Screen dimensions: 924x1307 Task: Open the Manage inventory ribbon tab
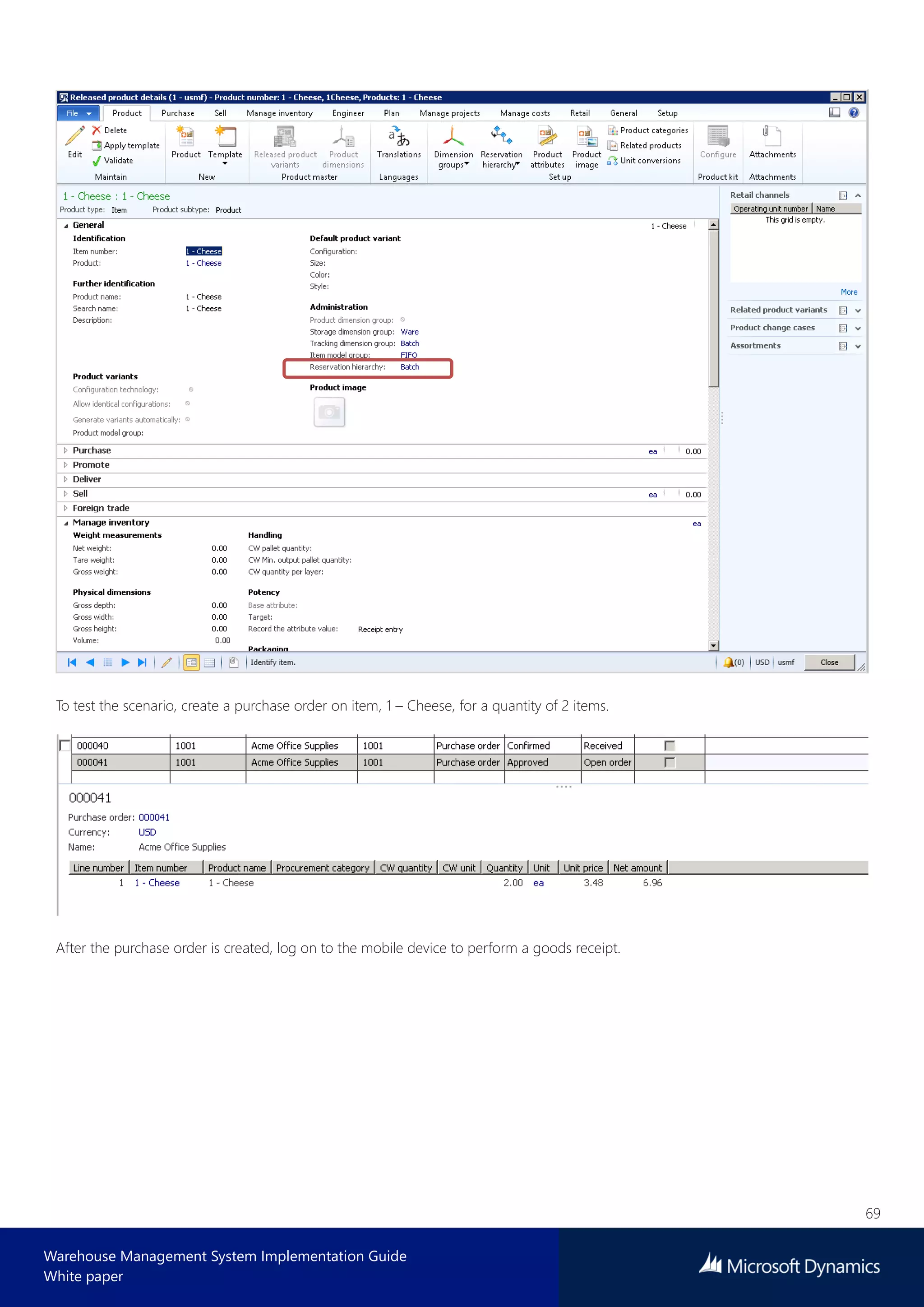pos(279,113)
